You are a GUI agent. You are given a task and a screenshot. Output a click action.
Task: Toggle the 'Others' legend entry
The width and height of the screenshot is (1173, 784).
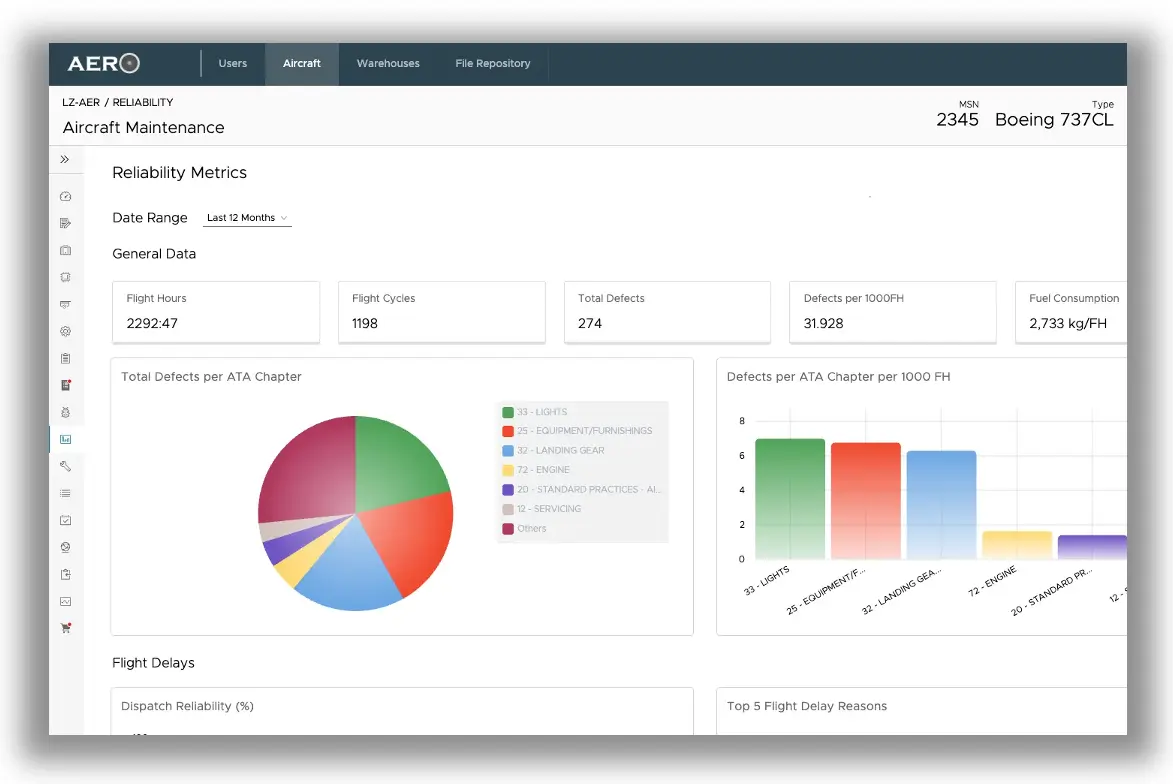point(531,528)
